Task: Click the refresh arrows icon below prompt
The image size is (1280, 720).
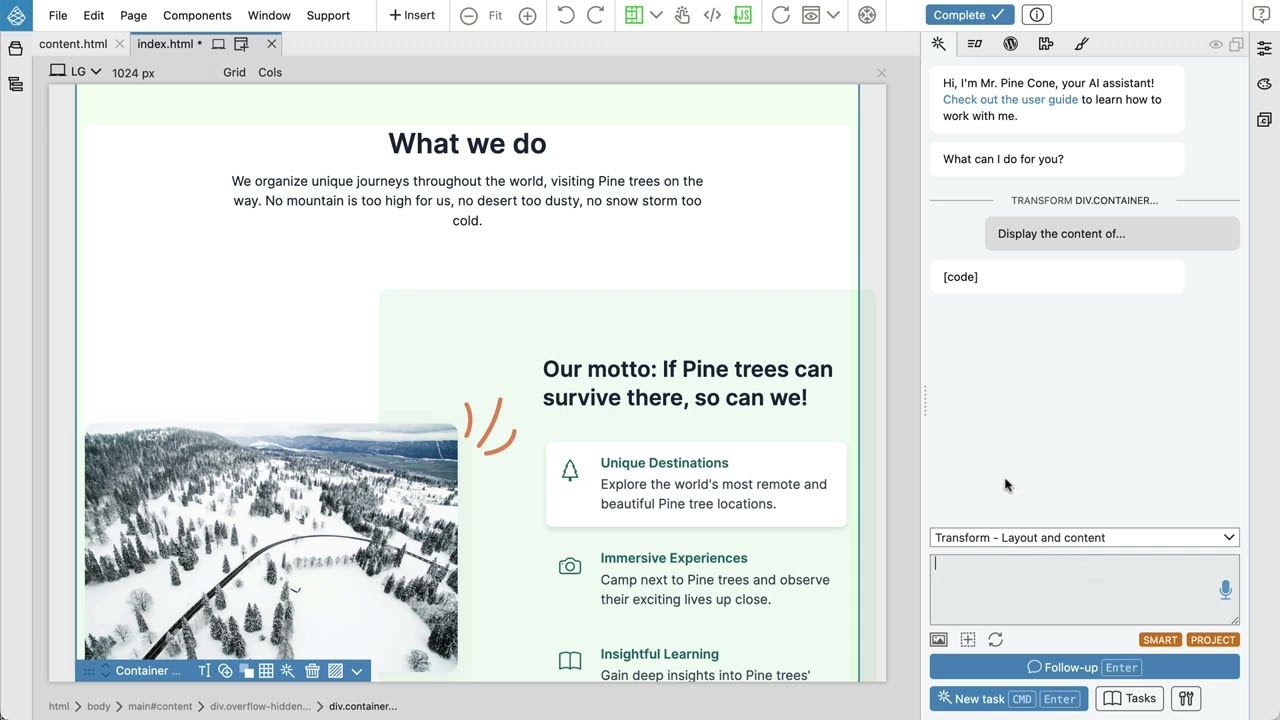Action: click(995, 640)
